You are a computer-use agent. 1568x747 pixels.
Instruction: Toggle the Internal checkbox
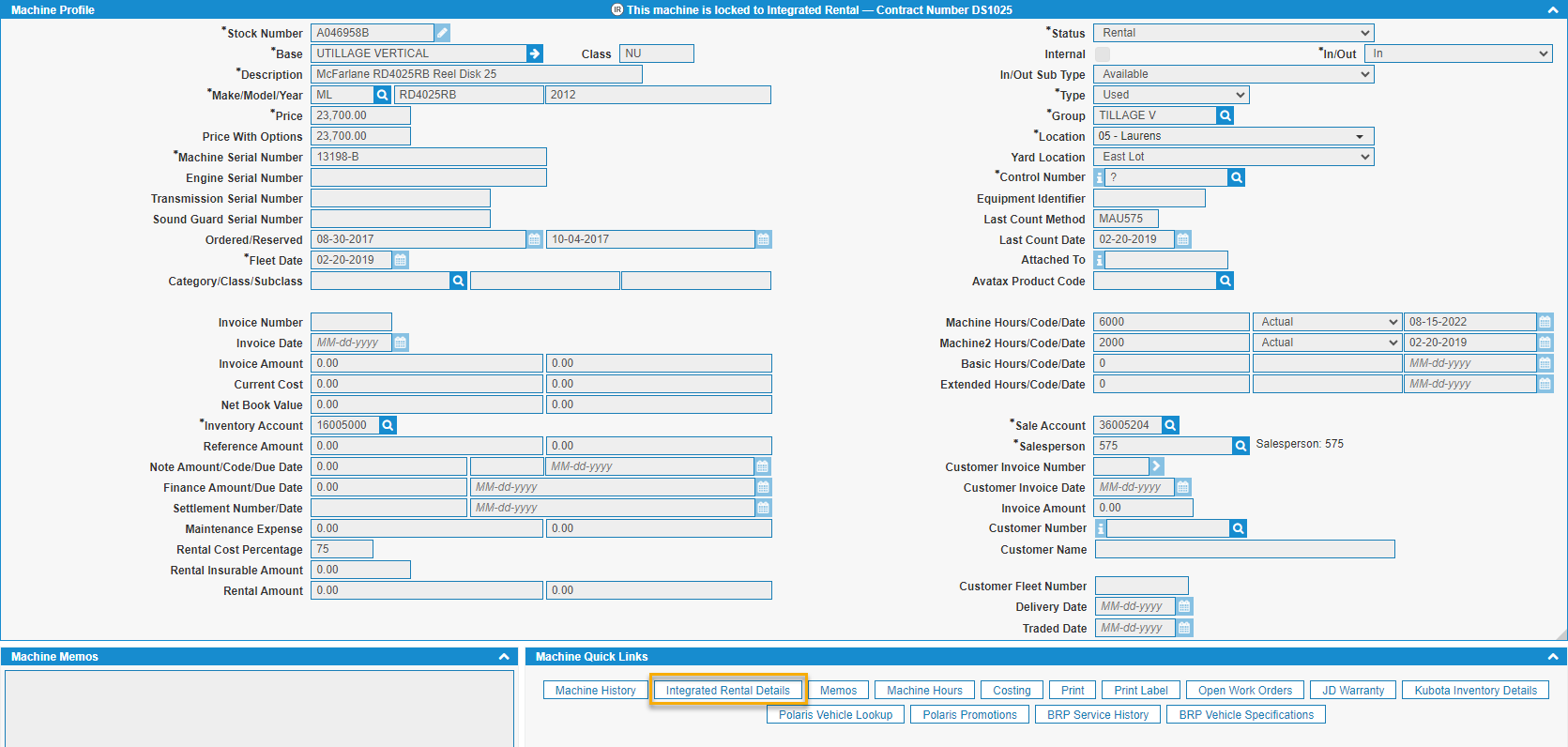1103,54
